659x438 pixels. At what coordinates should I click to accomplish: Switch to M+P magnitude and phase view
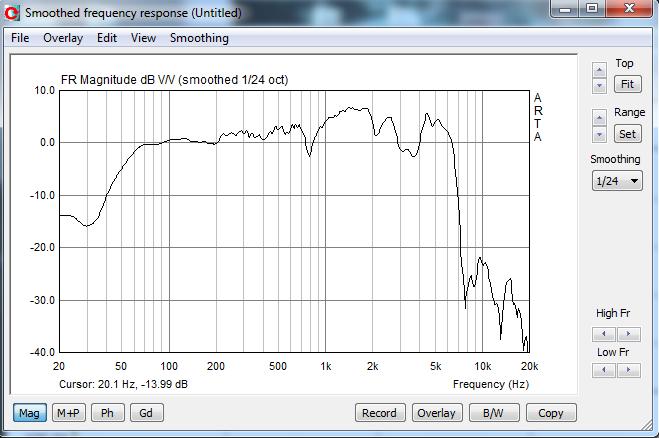[69, 413]
